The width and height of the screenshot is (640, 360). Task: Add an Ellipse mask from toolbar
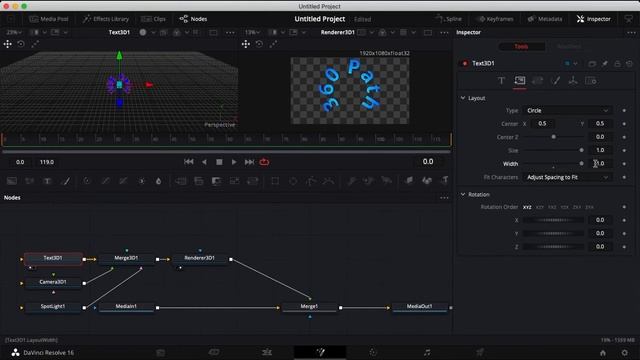tap(293, 181)
